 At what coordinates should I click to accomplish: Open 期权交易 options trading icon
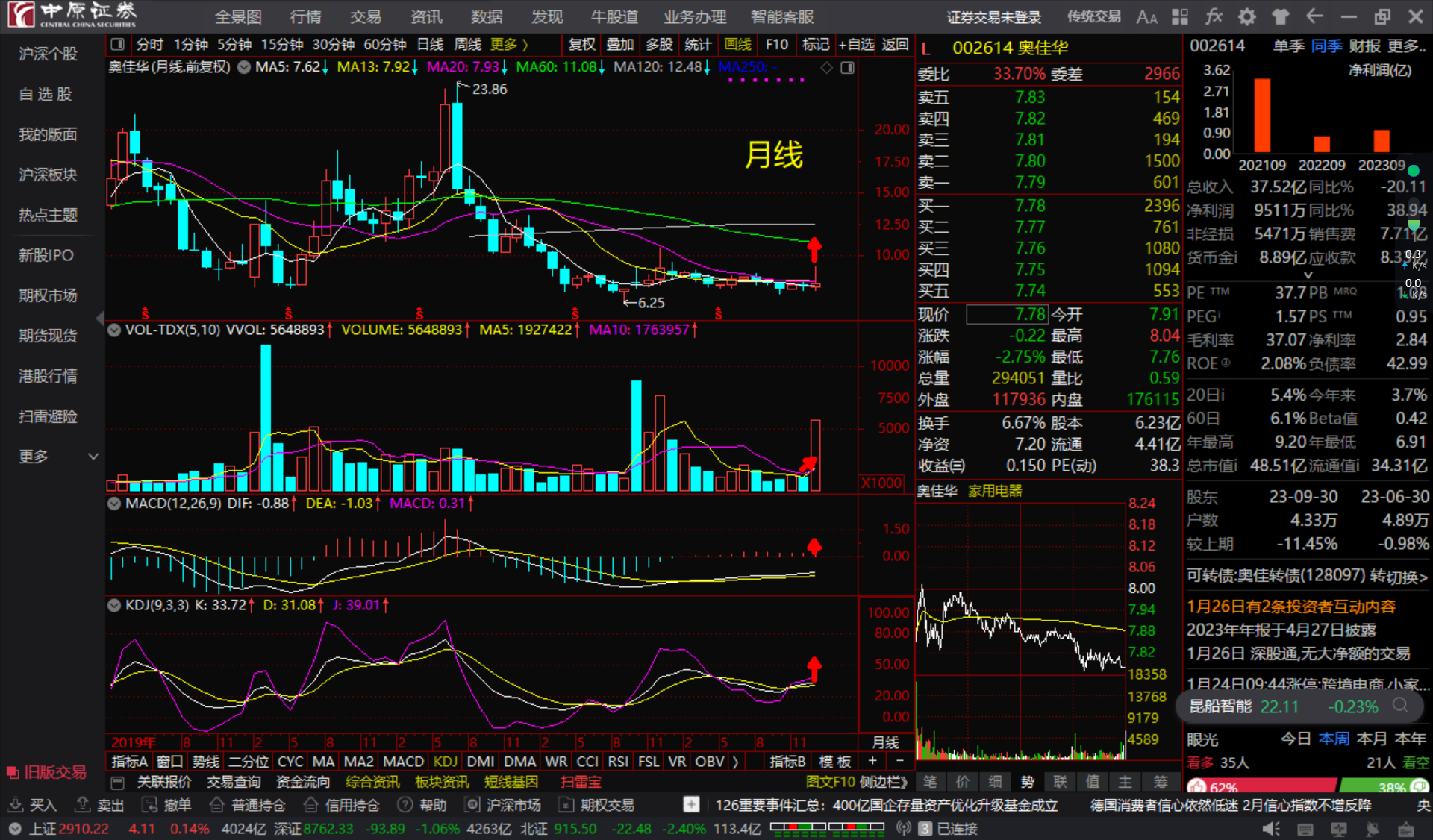pyautogui.click(x=566, y=805)
